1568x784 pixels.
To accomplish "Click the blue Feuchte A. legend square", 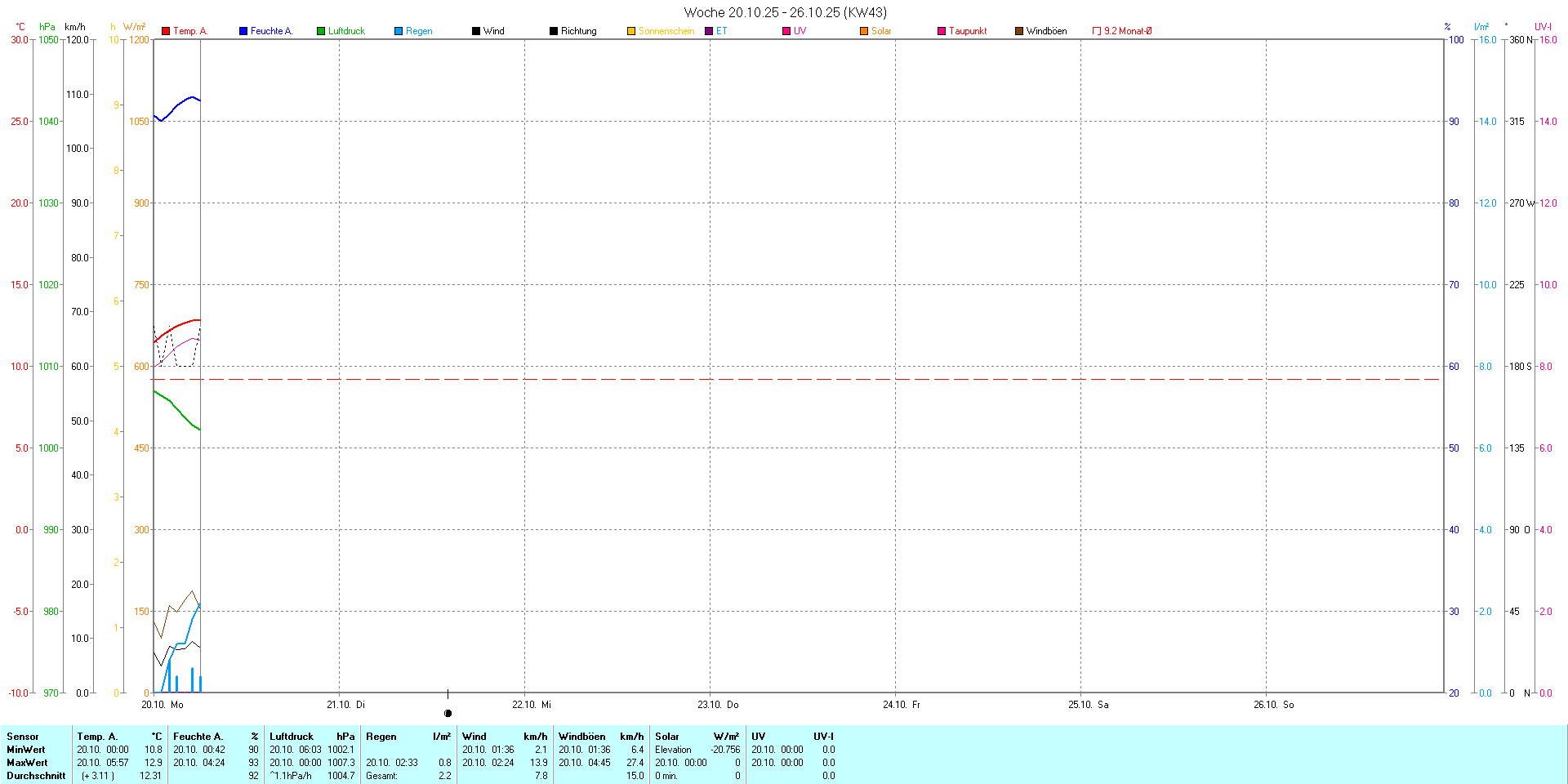I will point(243,31).
